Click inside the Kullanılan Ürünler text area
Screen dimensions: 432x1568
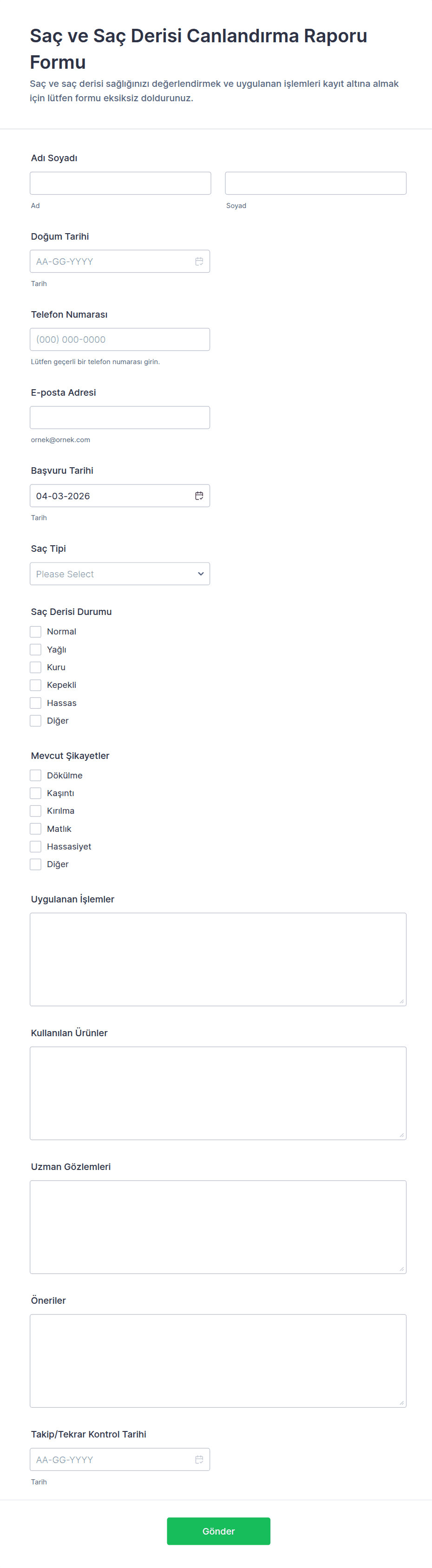click(218, 1093)
